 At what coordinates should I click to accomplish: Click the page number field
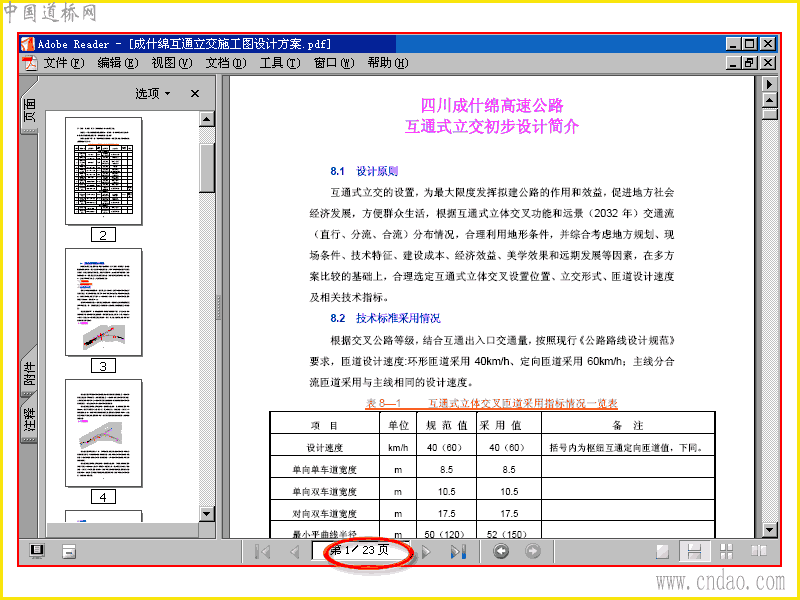[361, 551]
